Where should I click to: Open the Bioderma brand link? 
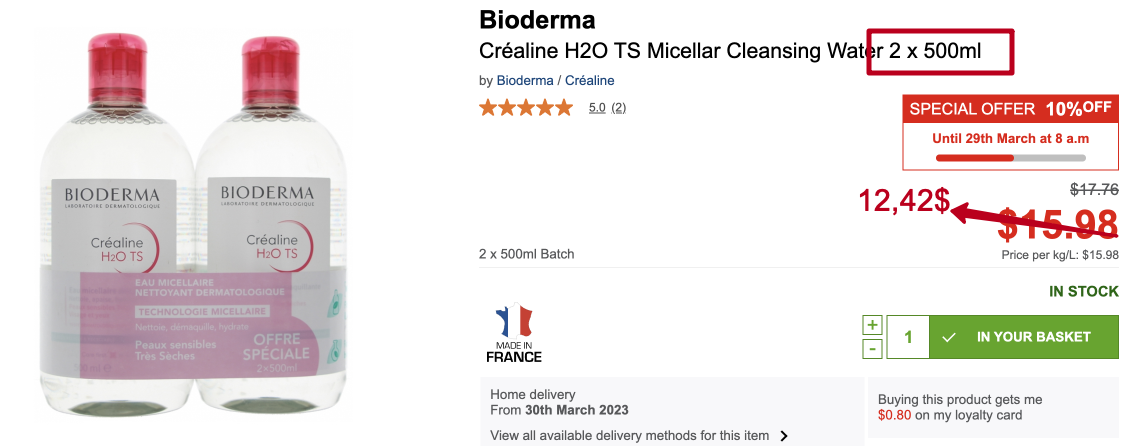[525, 80]
